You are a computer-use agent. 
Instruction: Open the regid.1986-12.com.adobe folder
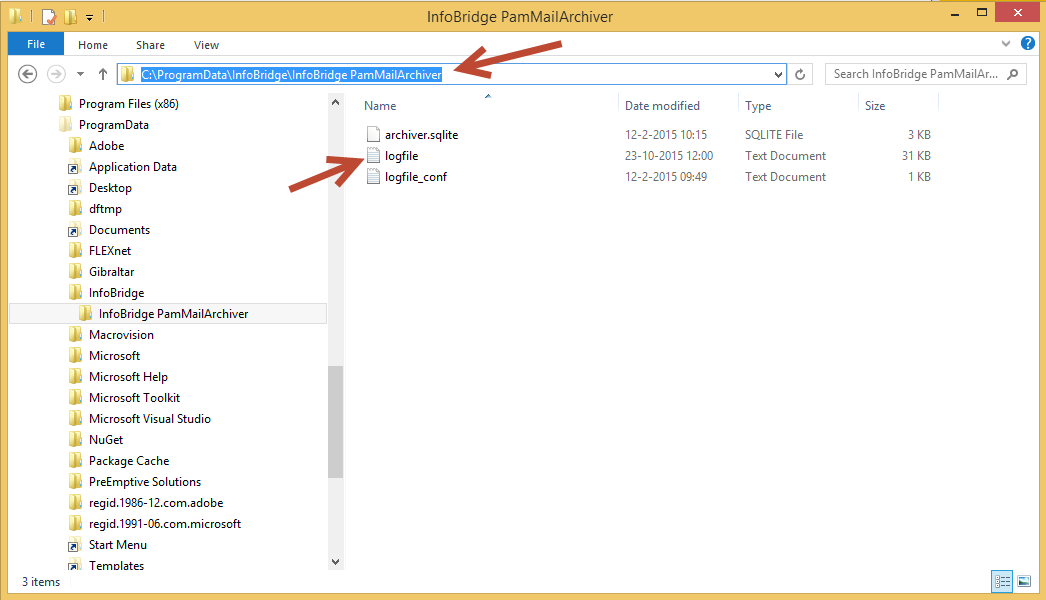tap(155, 503)
